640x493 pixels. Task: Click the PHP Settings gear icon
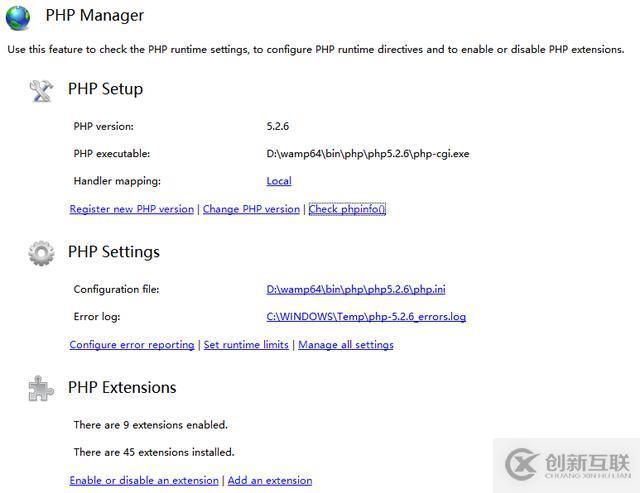click(41, 253)
